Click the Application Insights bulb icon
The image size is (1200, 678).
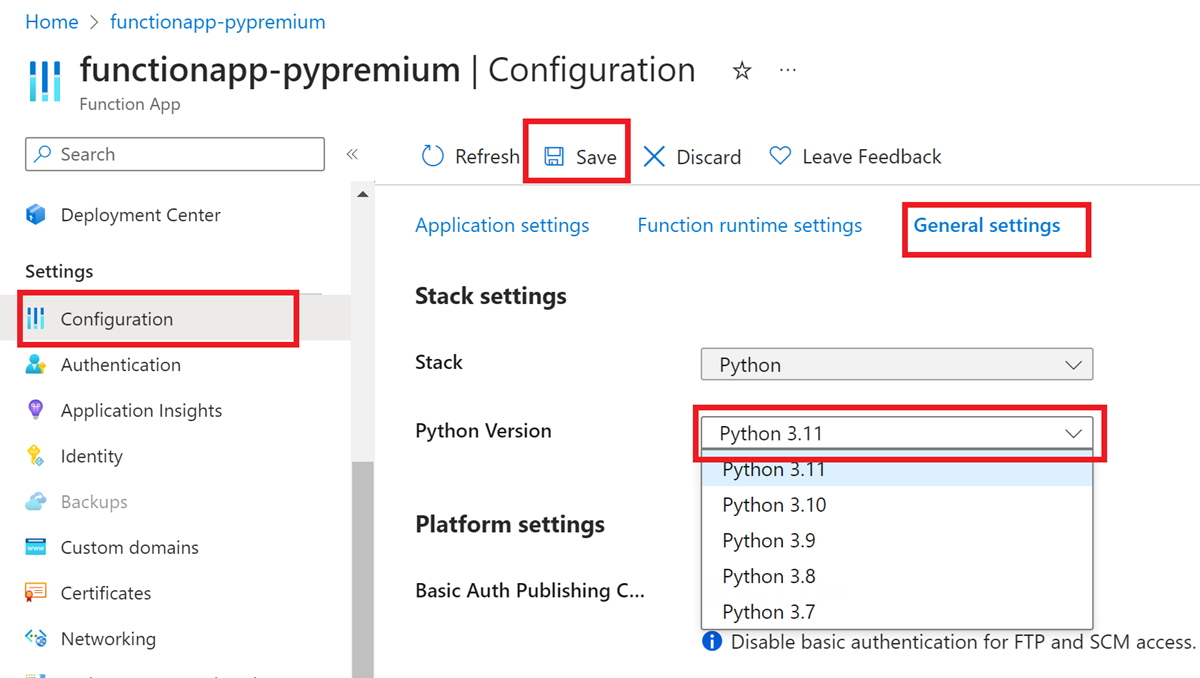tap(36, 410)
